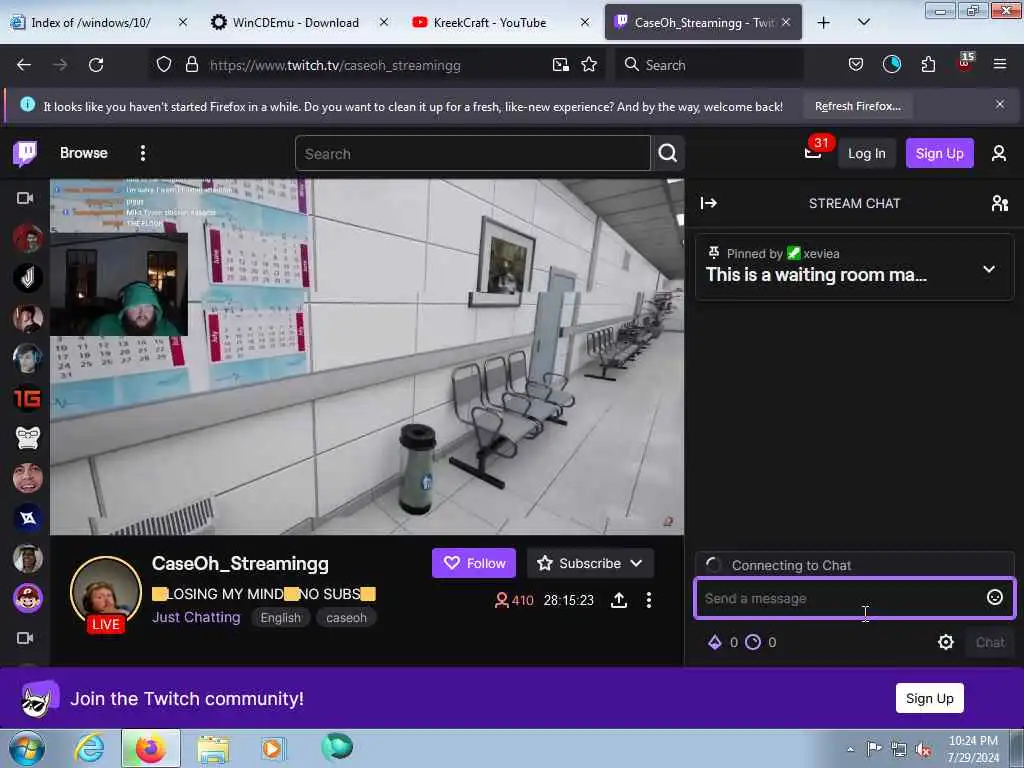The image size is (1024, 768).
Task: Click Sign Up in the purple banner
Action: [x=929, y=698]
